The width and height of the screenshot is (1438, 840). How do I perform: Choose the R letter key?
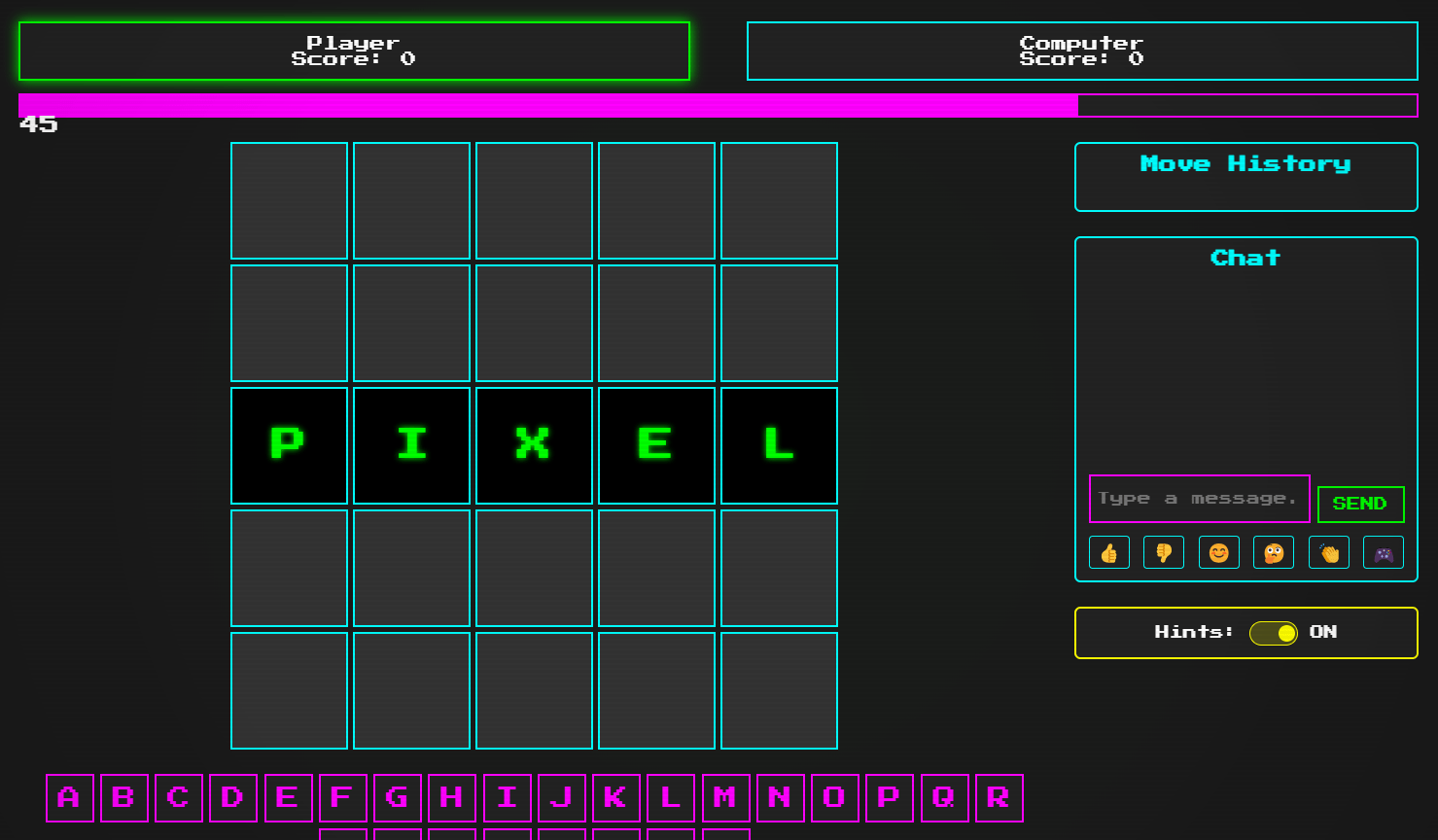click(1000, 798)
